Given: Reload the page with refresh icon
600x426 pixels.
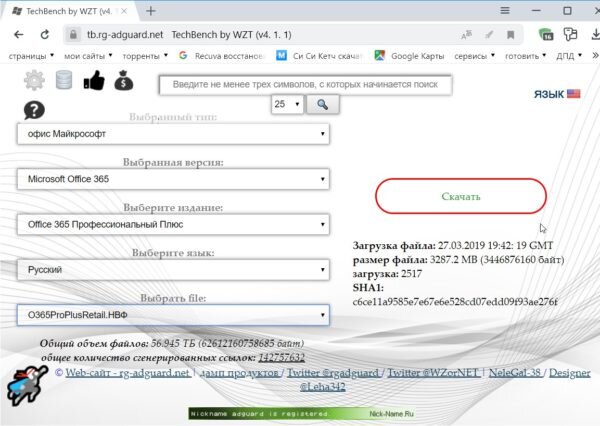Looking at the screenshot, I should [45, 35].
